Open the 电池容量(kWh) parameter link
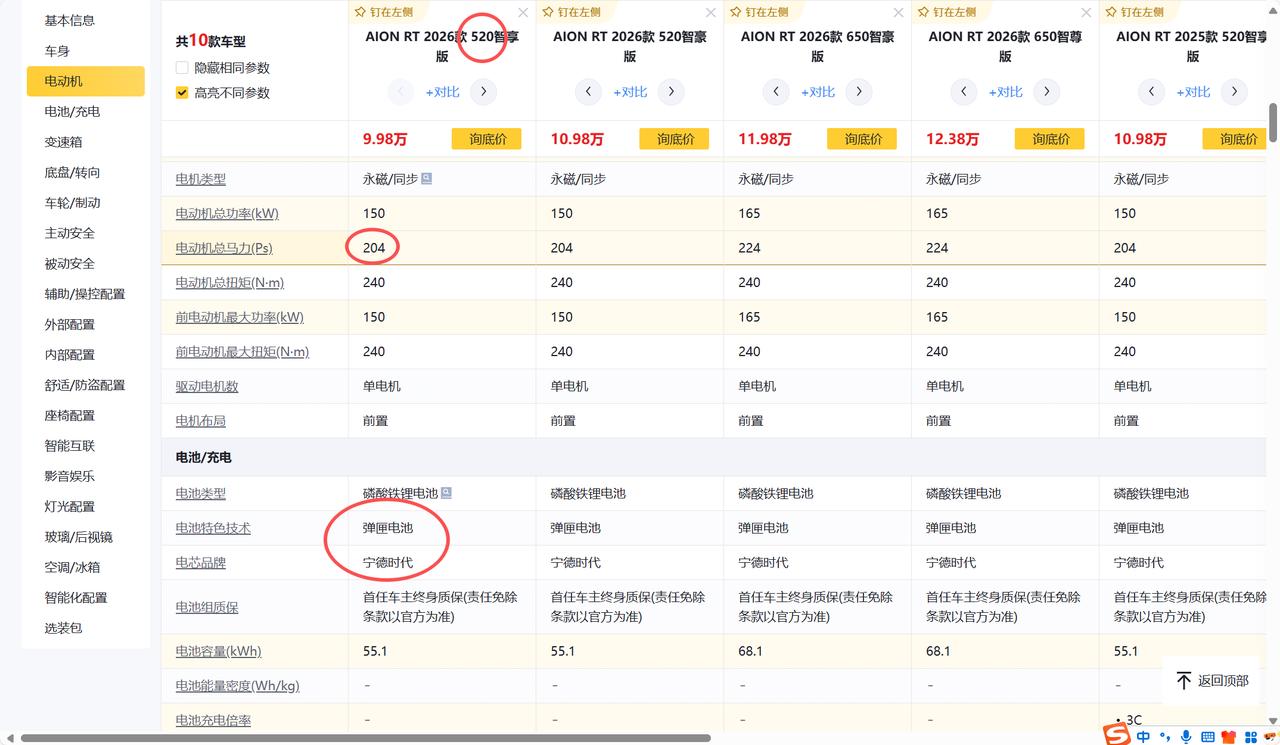The width and height of the screenshot is (1280, 745). click(218, 651)
